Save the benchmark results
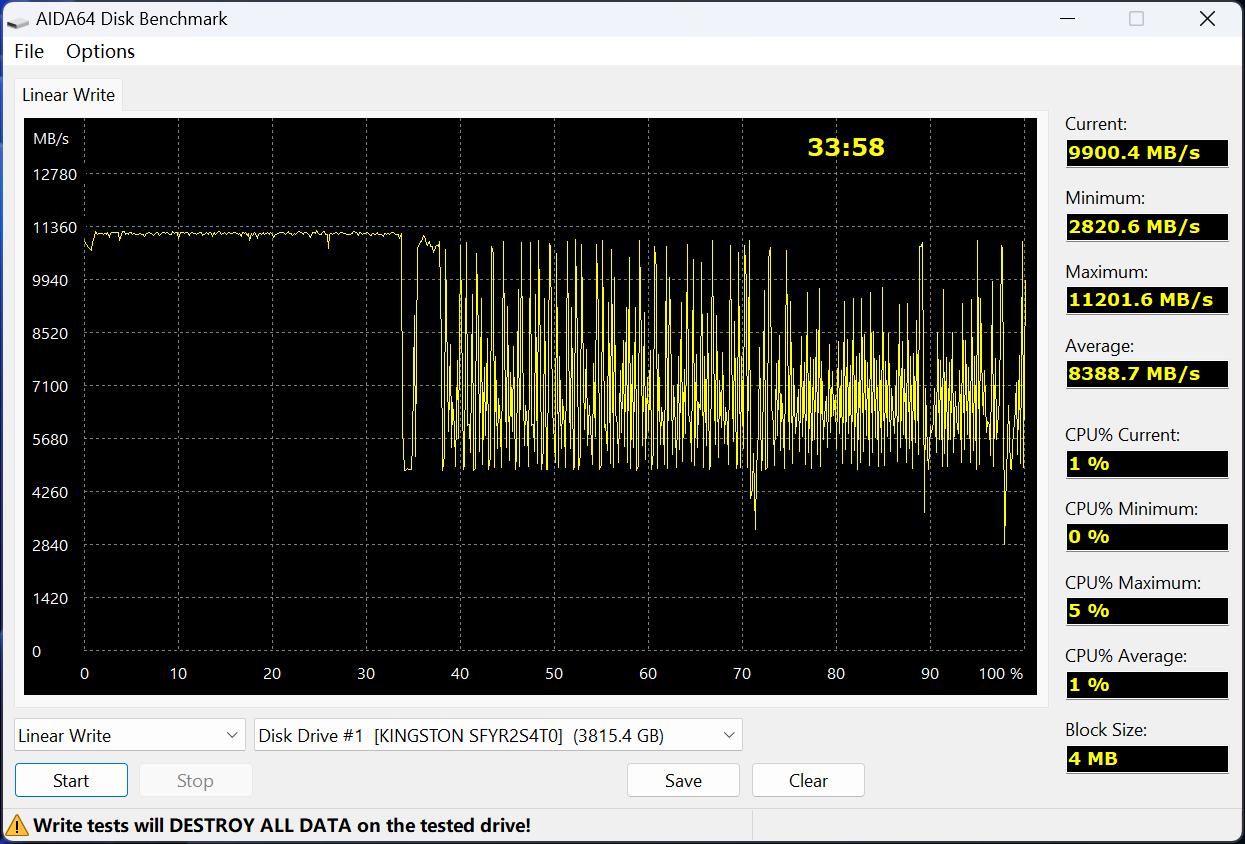Viewport: 1245px width, 844px height. (683, 781)
